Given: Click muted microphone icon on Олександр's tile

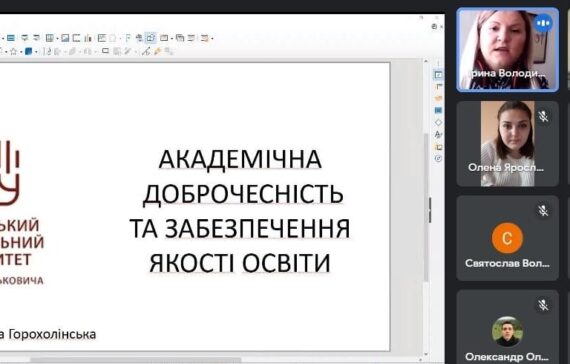Looking at the screenshot, I should (543, 305).
